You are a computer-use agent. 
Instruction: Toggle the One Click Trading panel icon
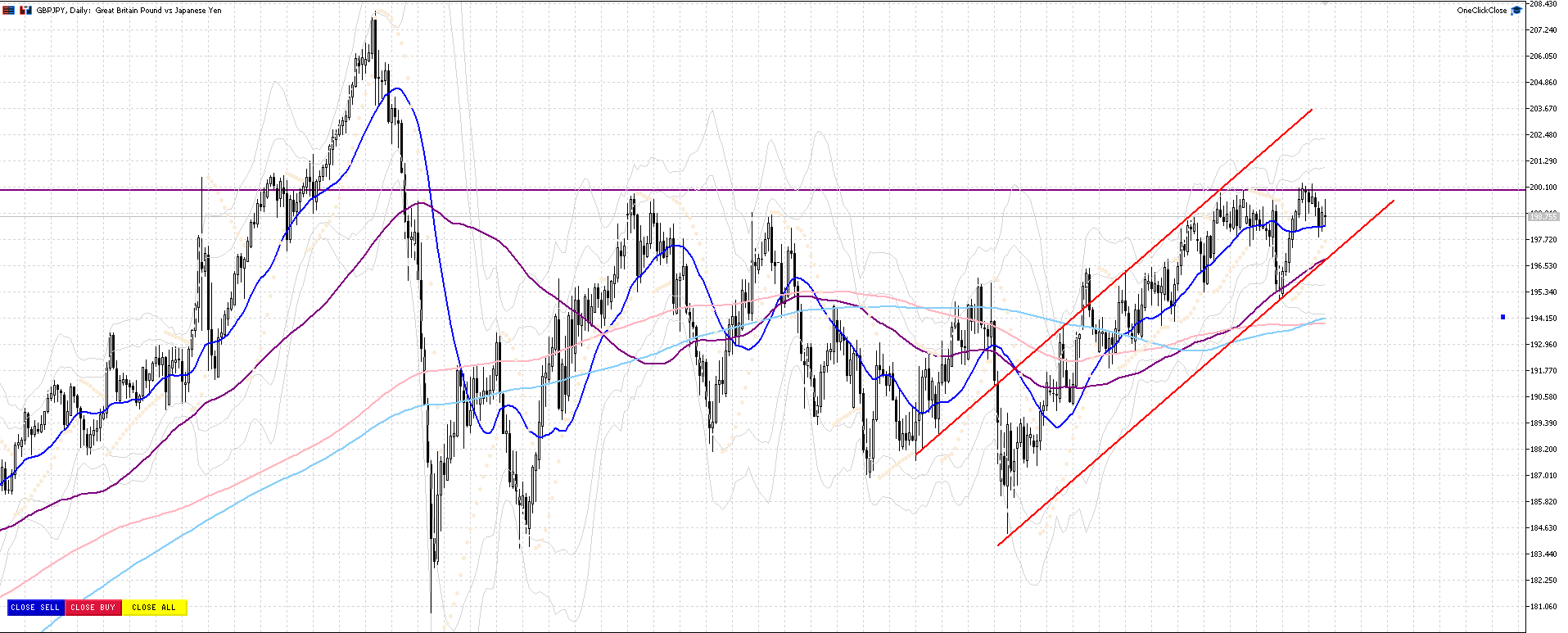pos(9,11)
